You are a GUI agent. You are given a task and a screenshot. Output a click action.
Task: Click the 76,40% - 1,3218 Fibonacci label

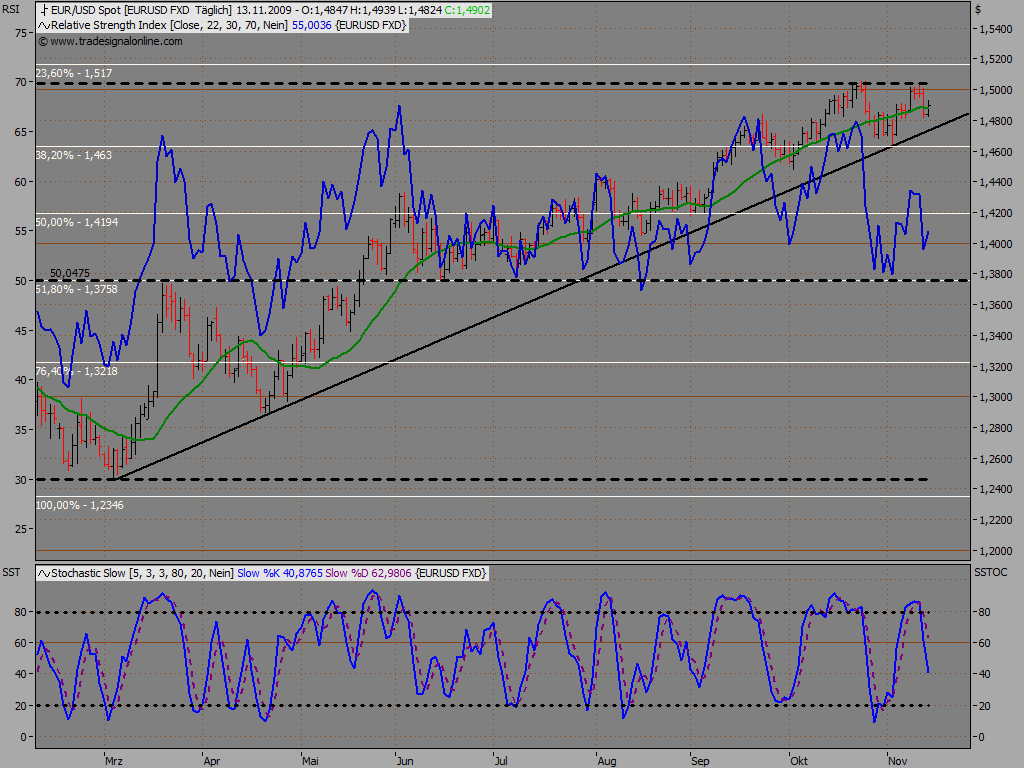pos(77,371)
